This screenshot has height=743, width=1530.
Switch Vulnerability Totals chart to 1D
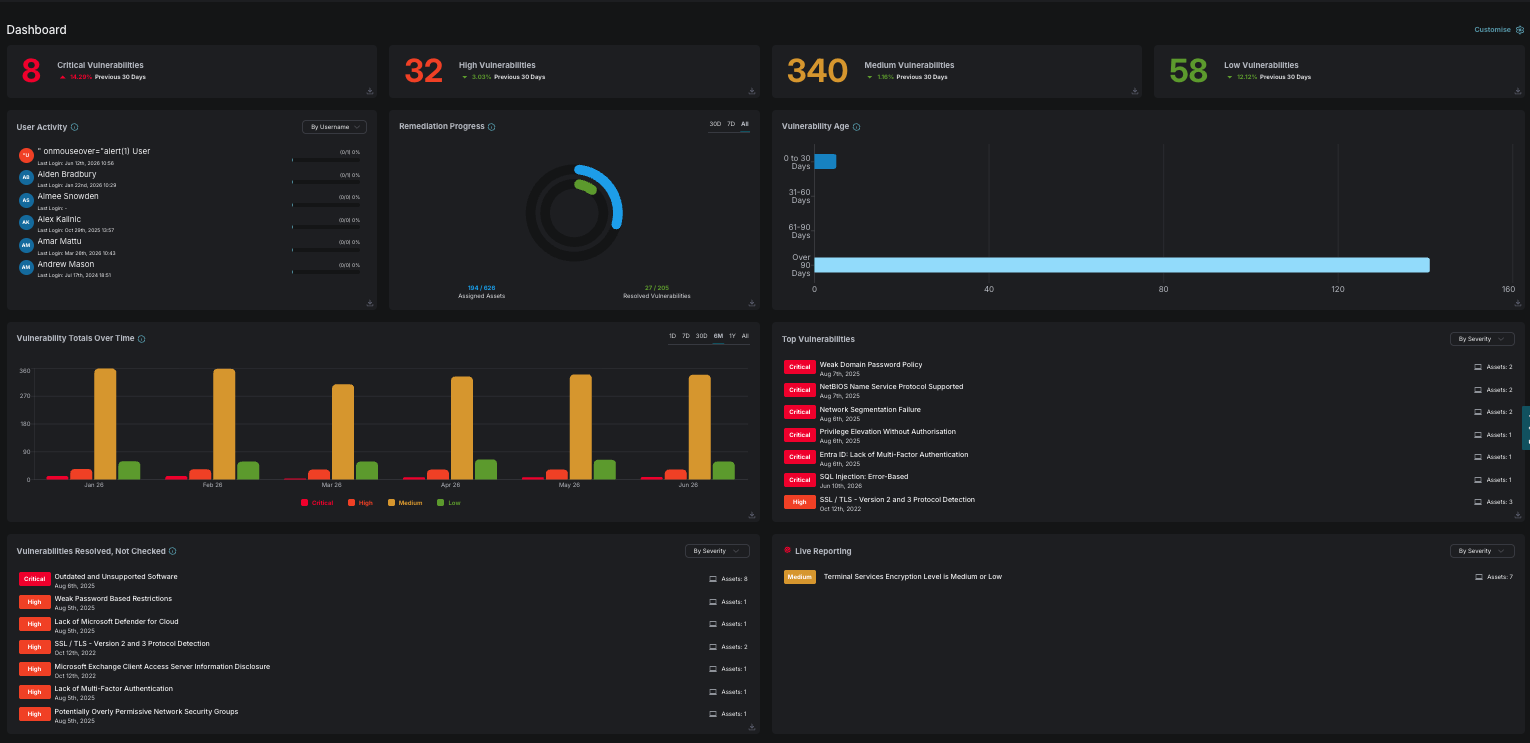coord(672,336)
